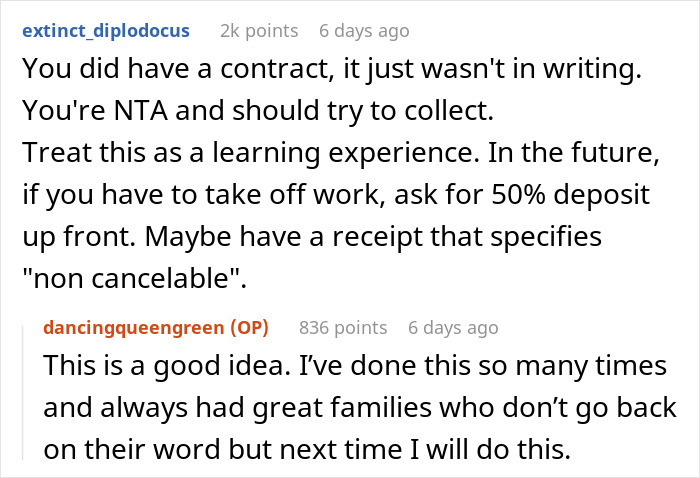Click the reply's 6 days ago timestamp
Viewport: 700px width, 478px height.
click(452, 327)
